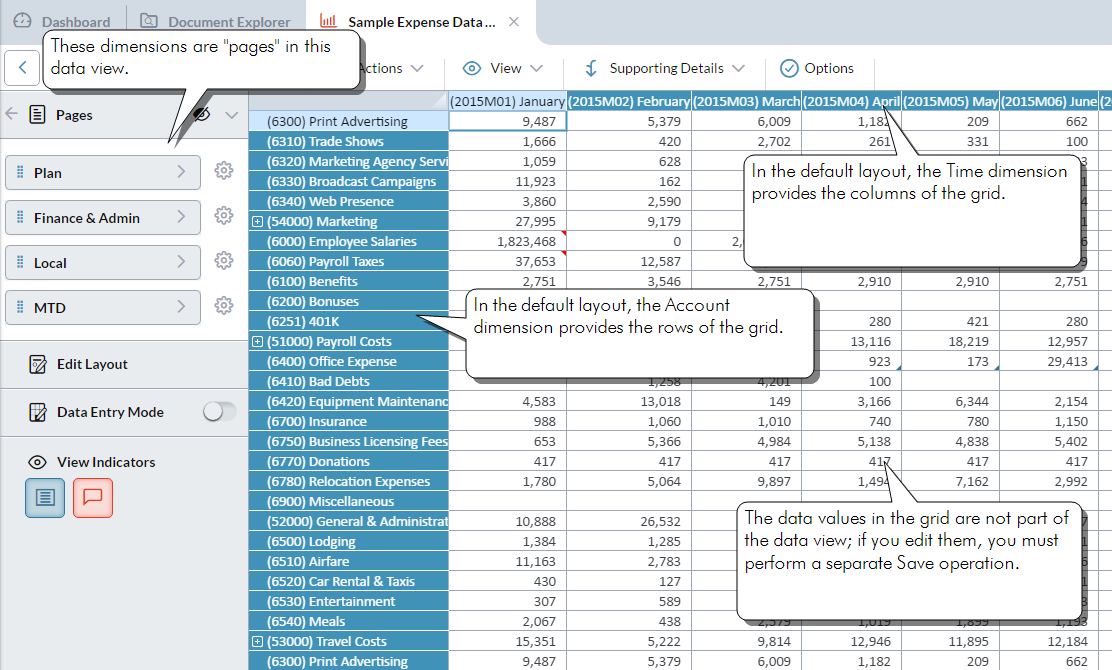Expand the Finance & Admin chevron arrow
Screen dimensions: 1112x670
pyautogui.click(x=182, y=217)
